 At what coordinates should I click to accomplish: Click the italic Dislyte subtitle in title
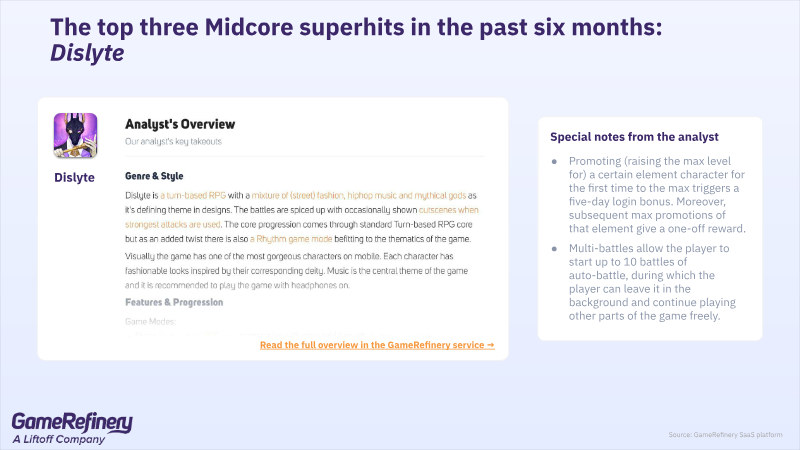pos(87,53)
